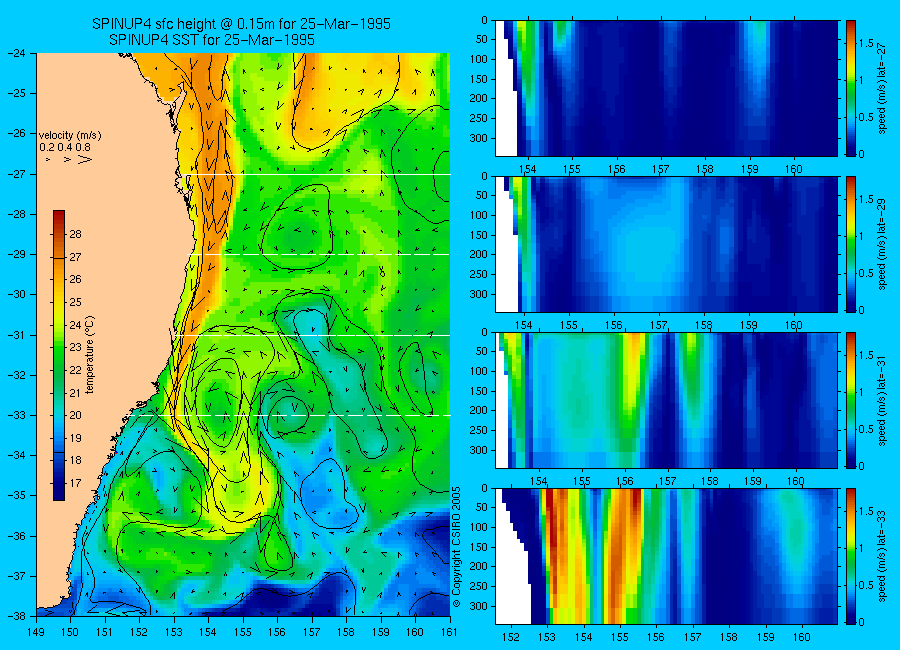Viewport: 900px width, 650px height.
Task: Click the 250 depth tick on lat=-31 section
Action: coord(480,430)
